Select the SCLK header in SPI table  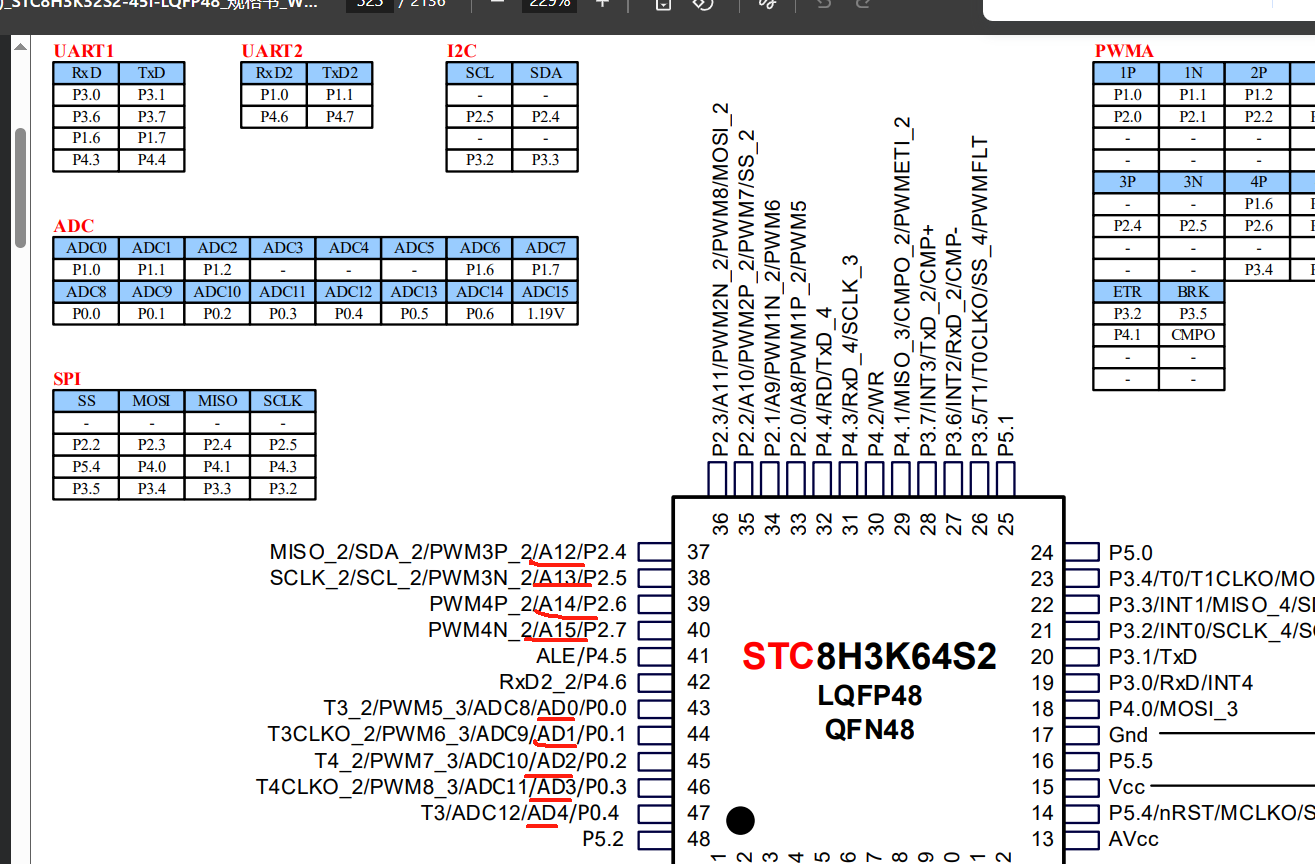click(283, 401)
